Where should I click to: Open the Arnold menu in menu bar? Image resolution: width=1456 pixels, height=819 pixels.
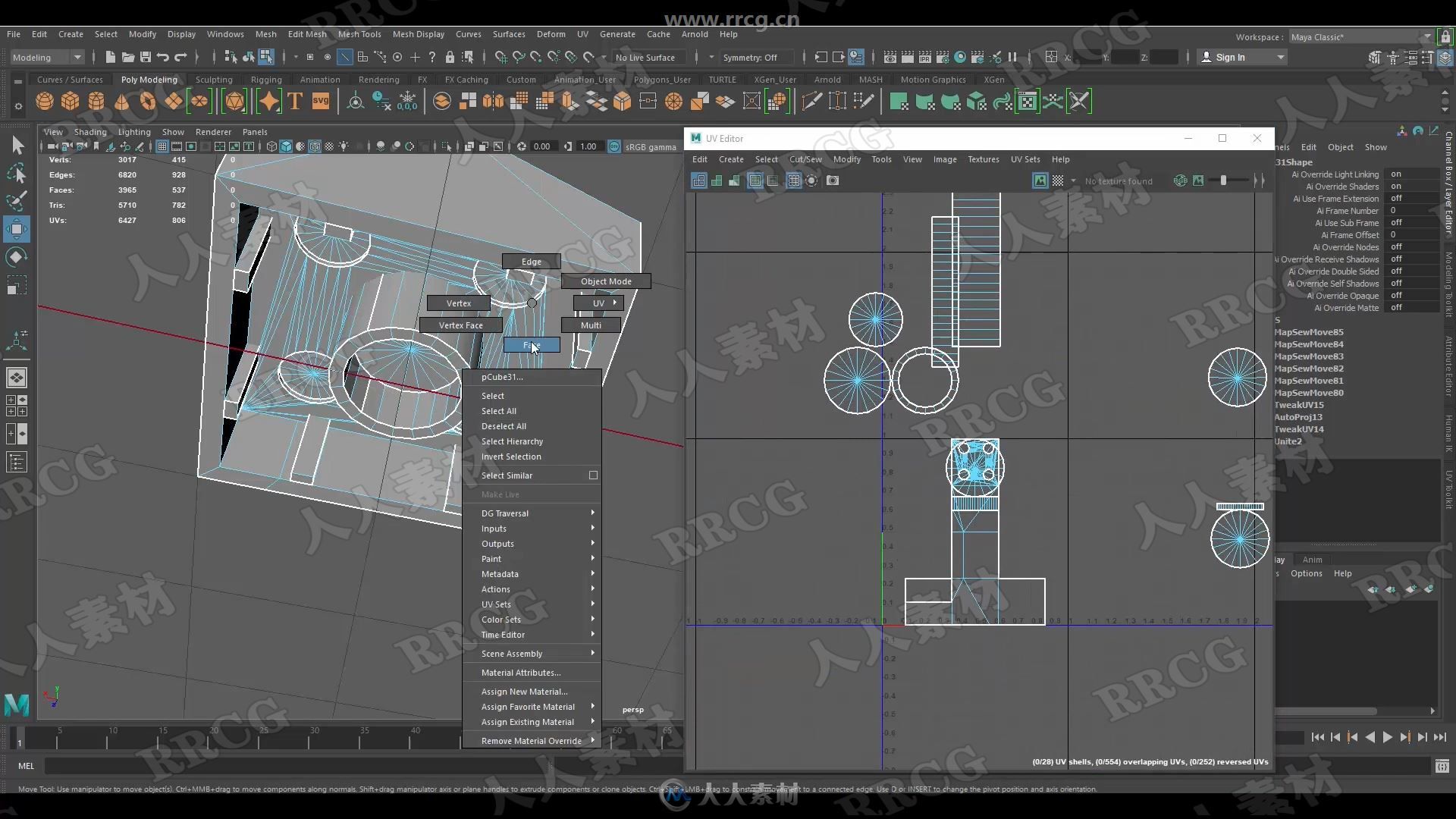[x=695, y=34]
